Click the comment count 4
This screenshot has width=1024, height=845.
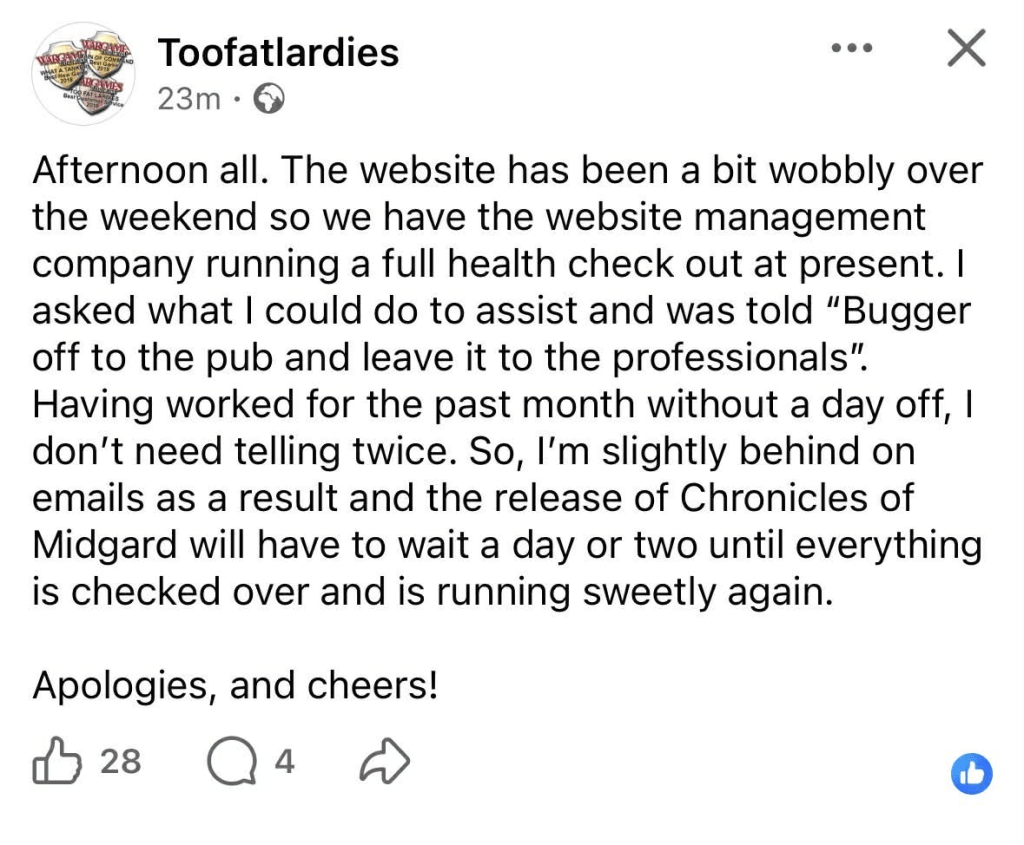point(285,763)
